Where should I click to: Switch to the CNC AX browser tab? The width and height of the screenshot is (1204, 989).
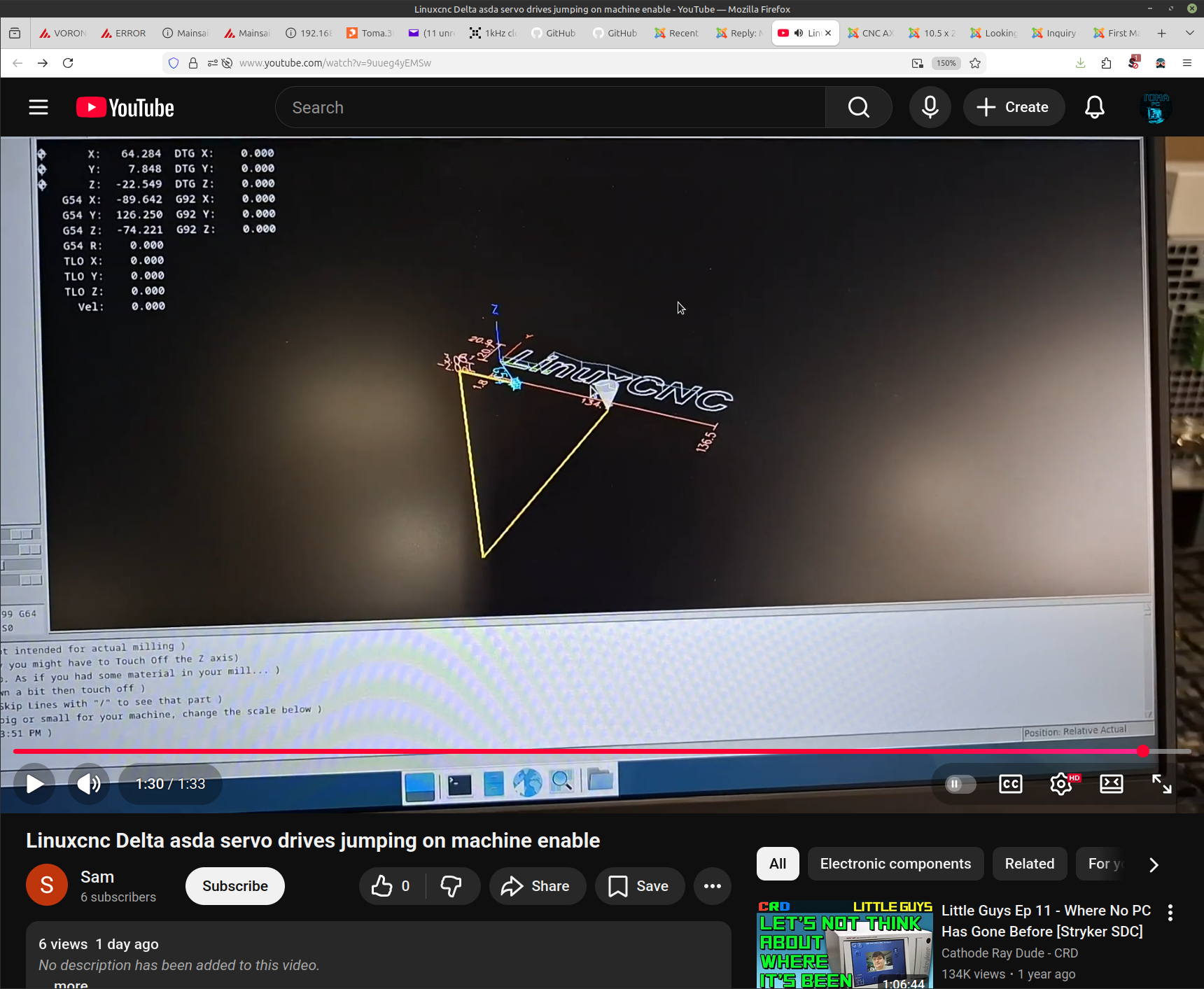870,33
